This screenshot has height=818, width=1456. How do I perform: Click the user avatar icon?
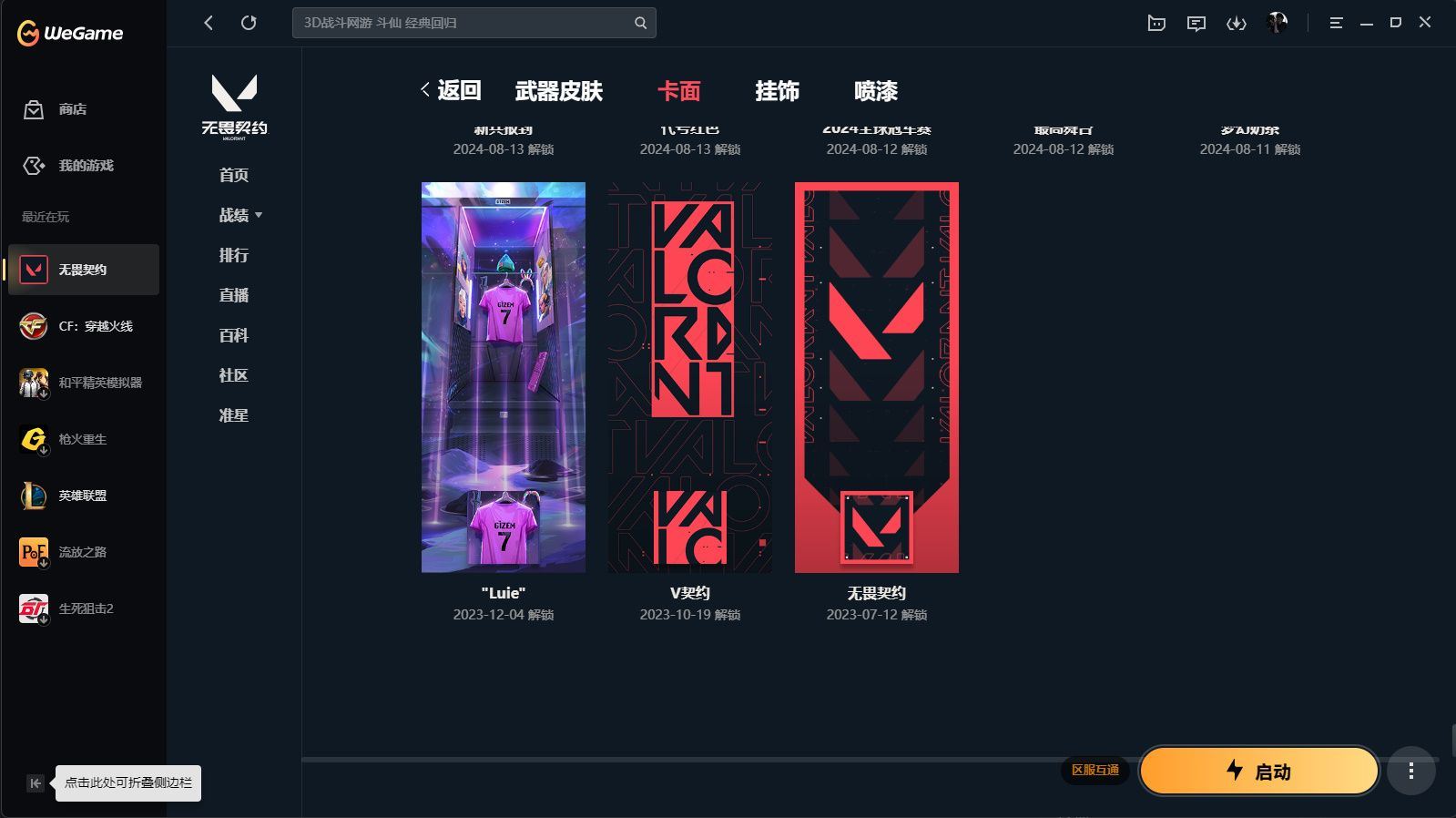[1278, 23]
